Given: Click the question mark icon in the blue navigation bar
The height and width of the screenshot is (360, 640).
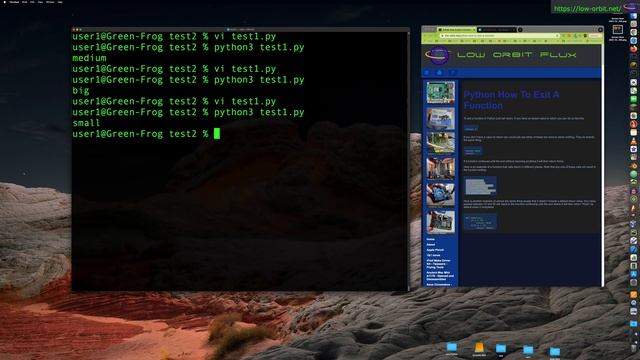Looking at the screenshot, I should click(x=452, y=73).
